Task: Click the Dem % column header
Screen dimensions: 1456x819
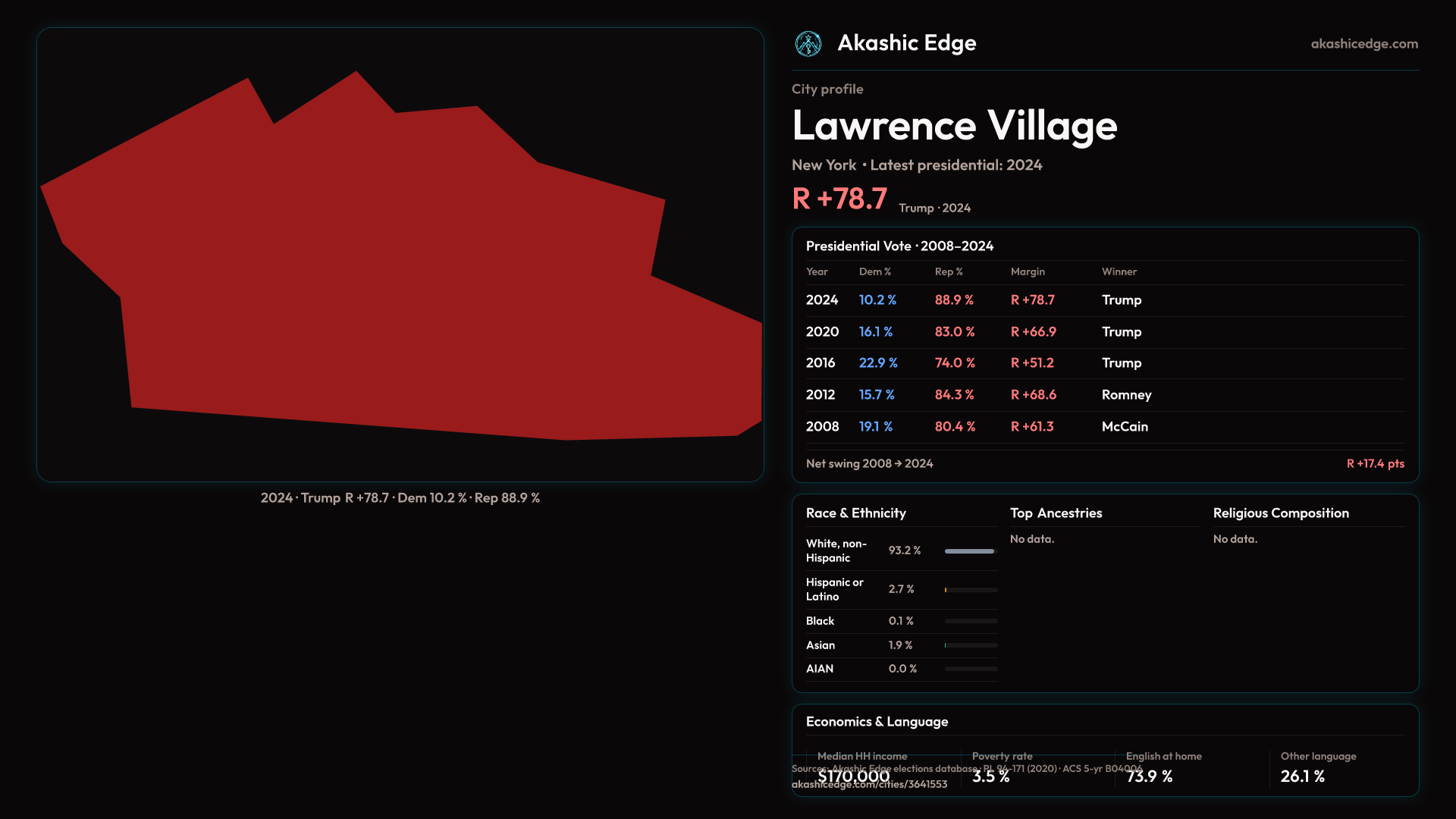Action: tap(874, 271)
